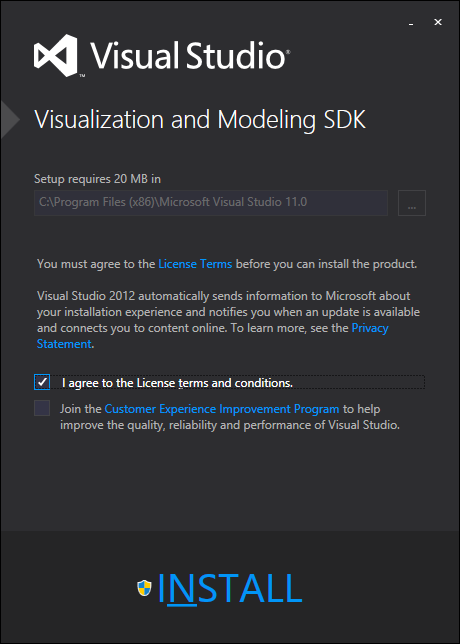Click the Visual Studio infinity logo icon
Image resolution: width=460 pixels, height=644 pixels.
56,55
